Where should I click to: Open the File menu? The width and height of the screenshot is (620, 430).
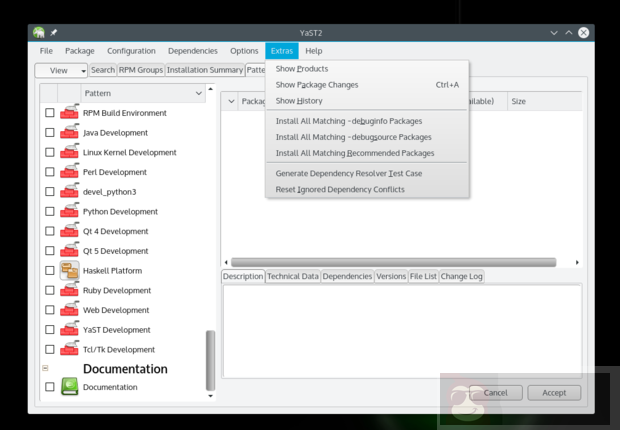click(46, 51)
